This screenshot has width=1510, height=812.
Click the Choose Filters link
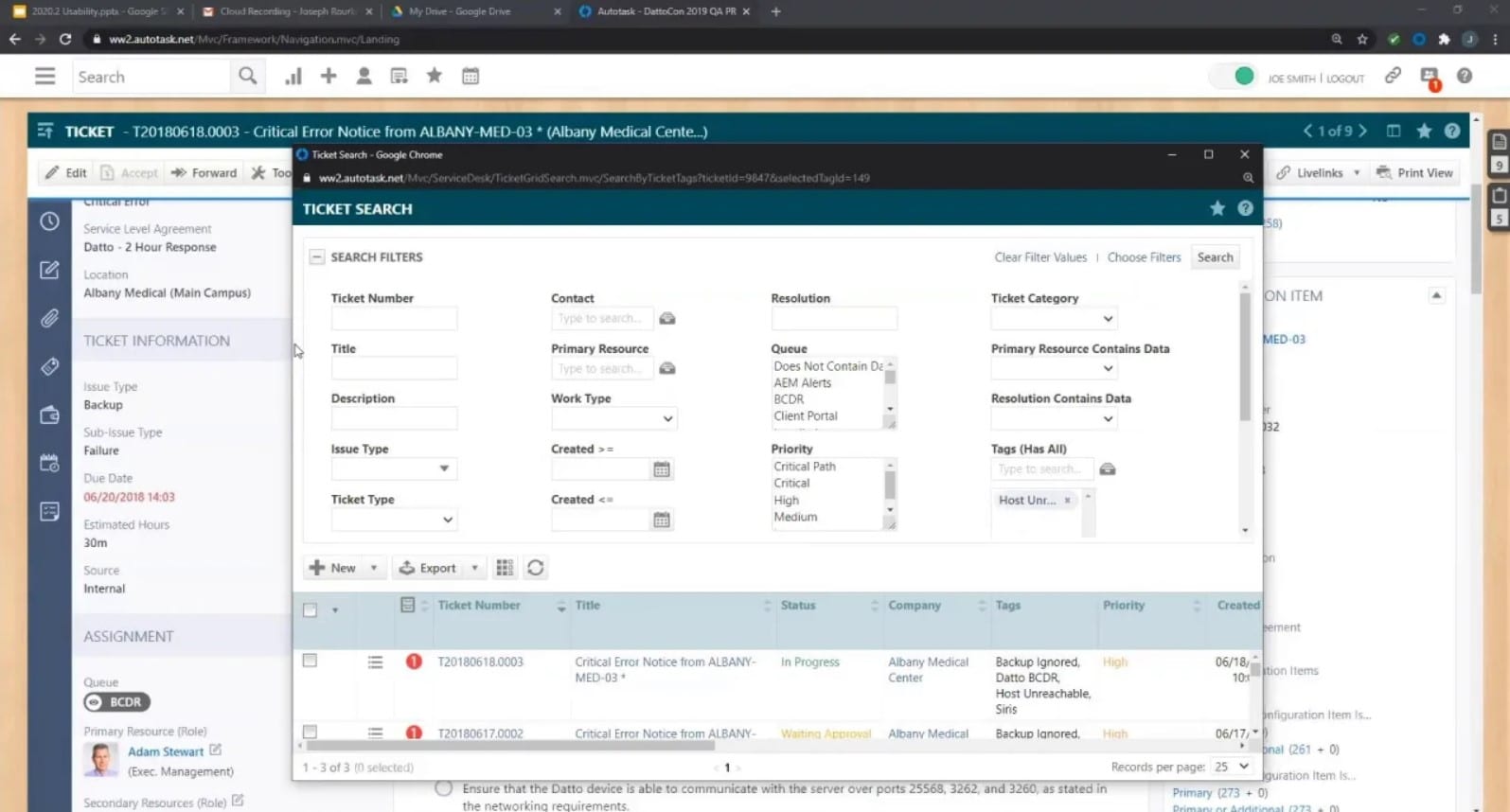(1144, 257)
